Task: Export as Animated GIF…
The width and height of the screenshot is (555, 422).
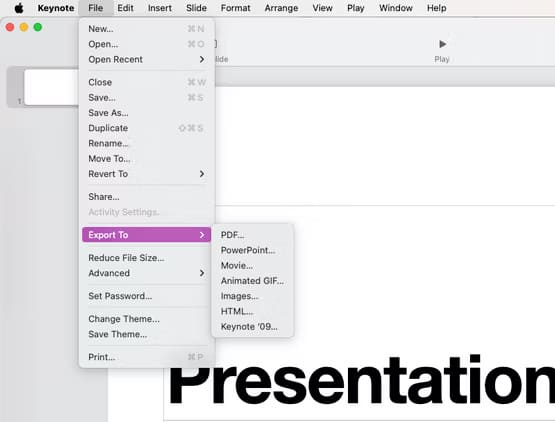Action: point(253,280)
